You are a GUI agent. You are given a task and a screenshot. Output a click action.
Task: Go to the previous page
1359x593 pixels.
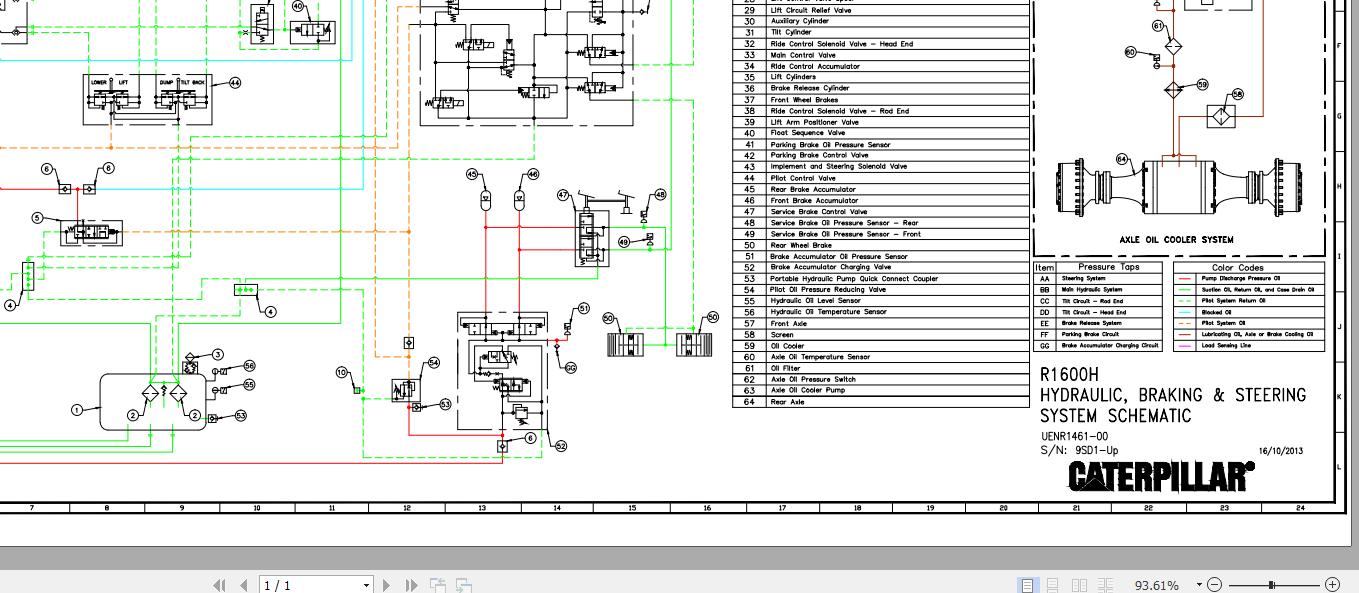point(244,585)
